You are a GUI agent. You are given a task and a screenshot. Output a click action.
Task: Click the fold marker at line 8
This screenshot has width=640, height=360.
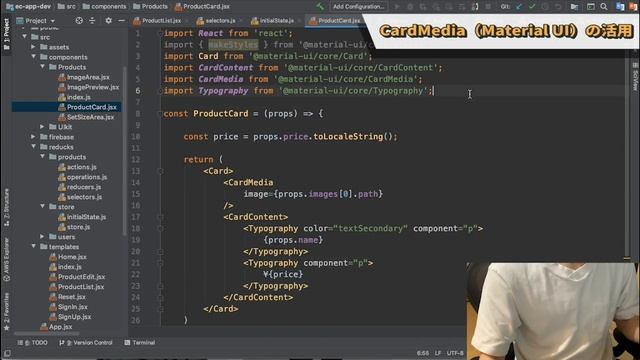point(160,114)
